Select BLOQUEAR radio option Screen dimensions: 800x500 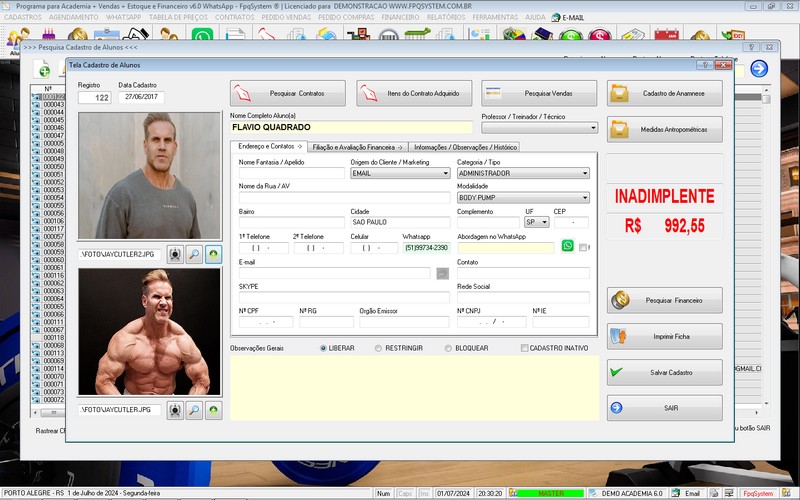click(x=448, y=348)
